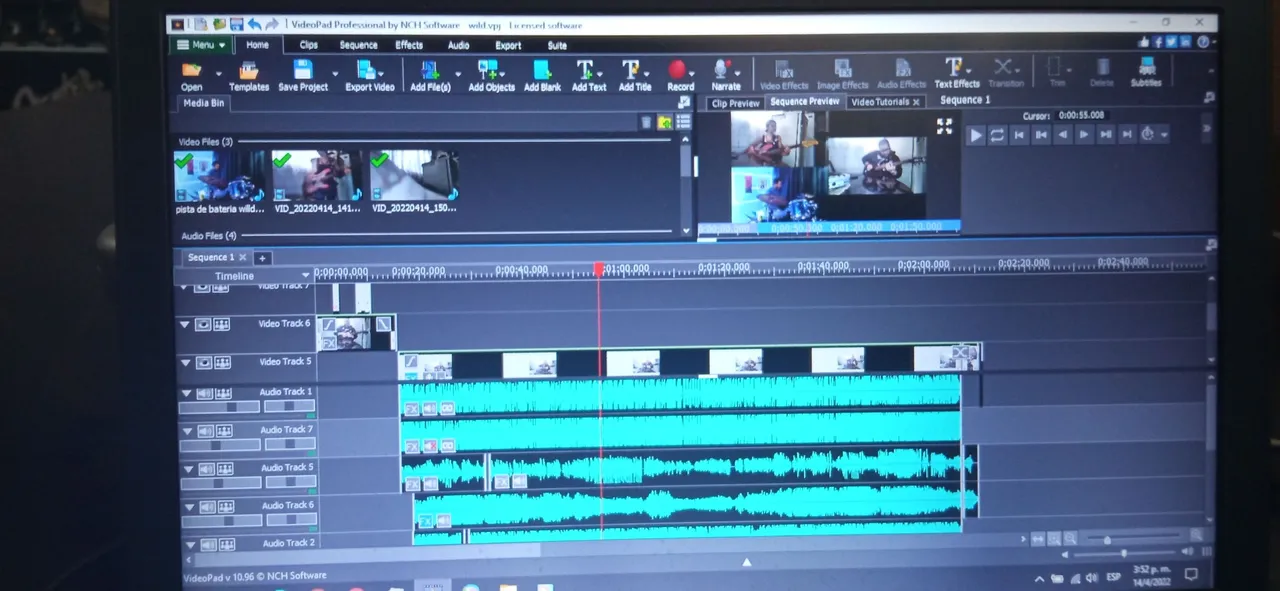Start recording with the Record icon
1280x591 pixels.
[x=680, y=75]
